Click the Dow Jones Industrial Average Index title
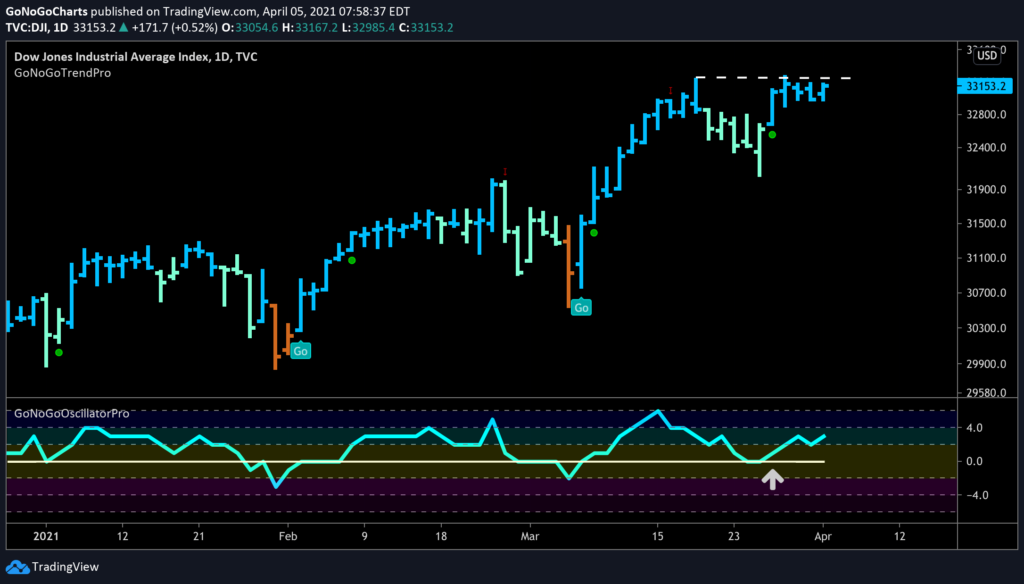This screenshot has width=1024, height=584. coord(136,57)
